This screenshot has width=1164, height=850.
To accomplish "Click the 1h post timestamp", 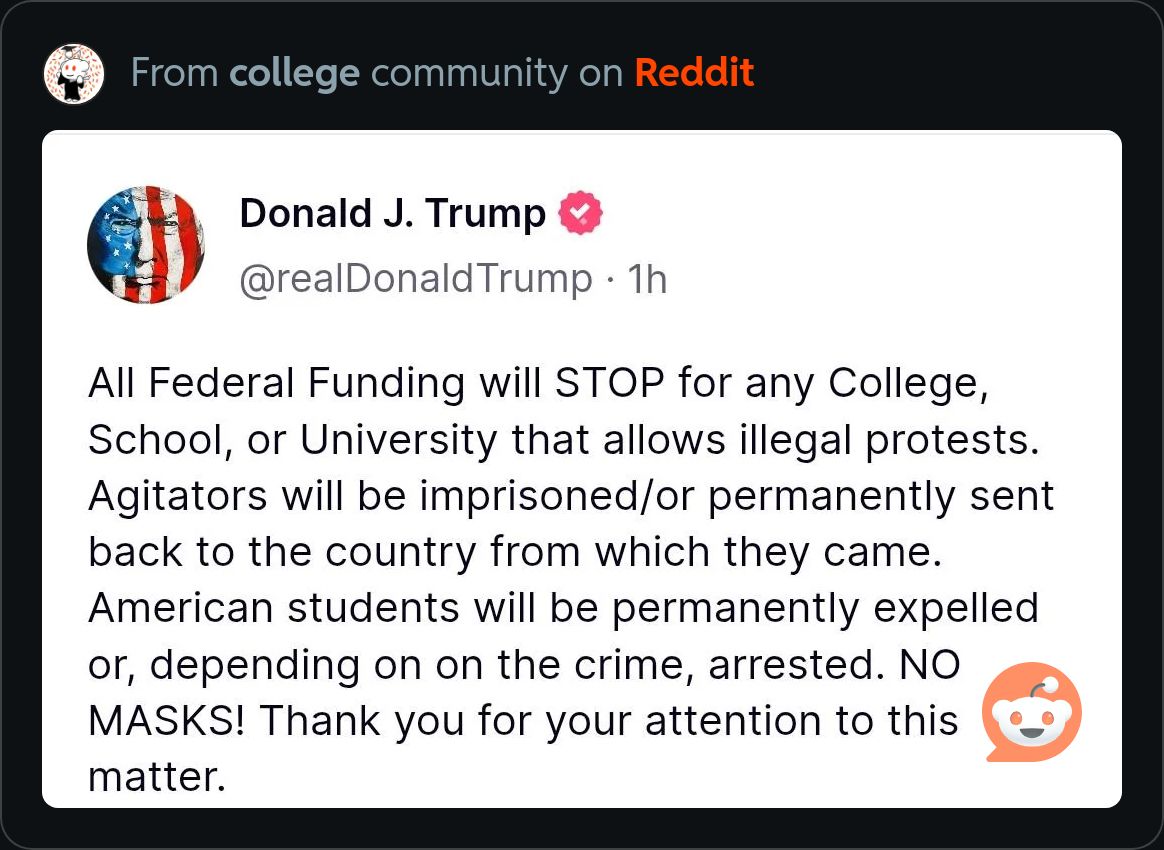I will pos(647,280).
